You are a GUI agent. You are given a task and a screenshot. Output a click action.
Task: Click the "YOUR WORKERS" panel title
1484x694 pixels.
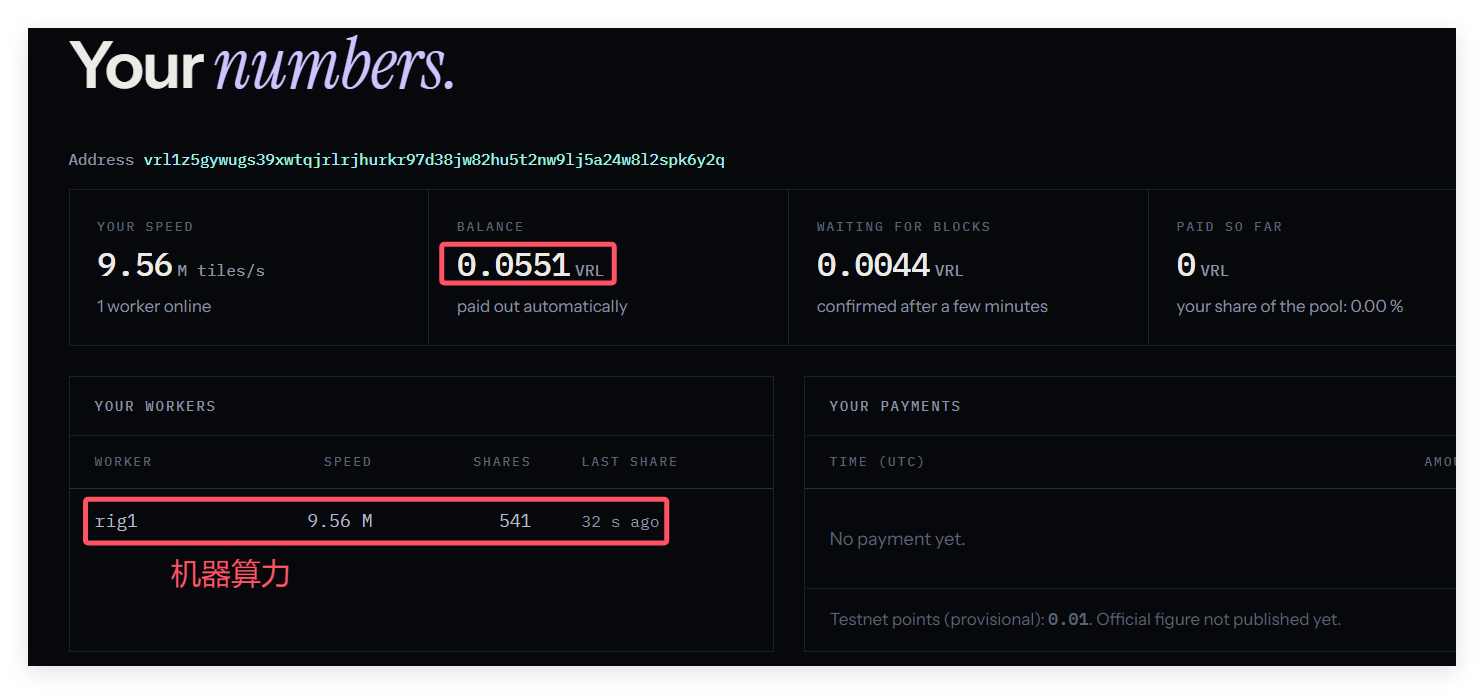(155, 406)
